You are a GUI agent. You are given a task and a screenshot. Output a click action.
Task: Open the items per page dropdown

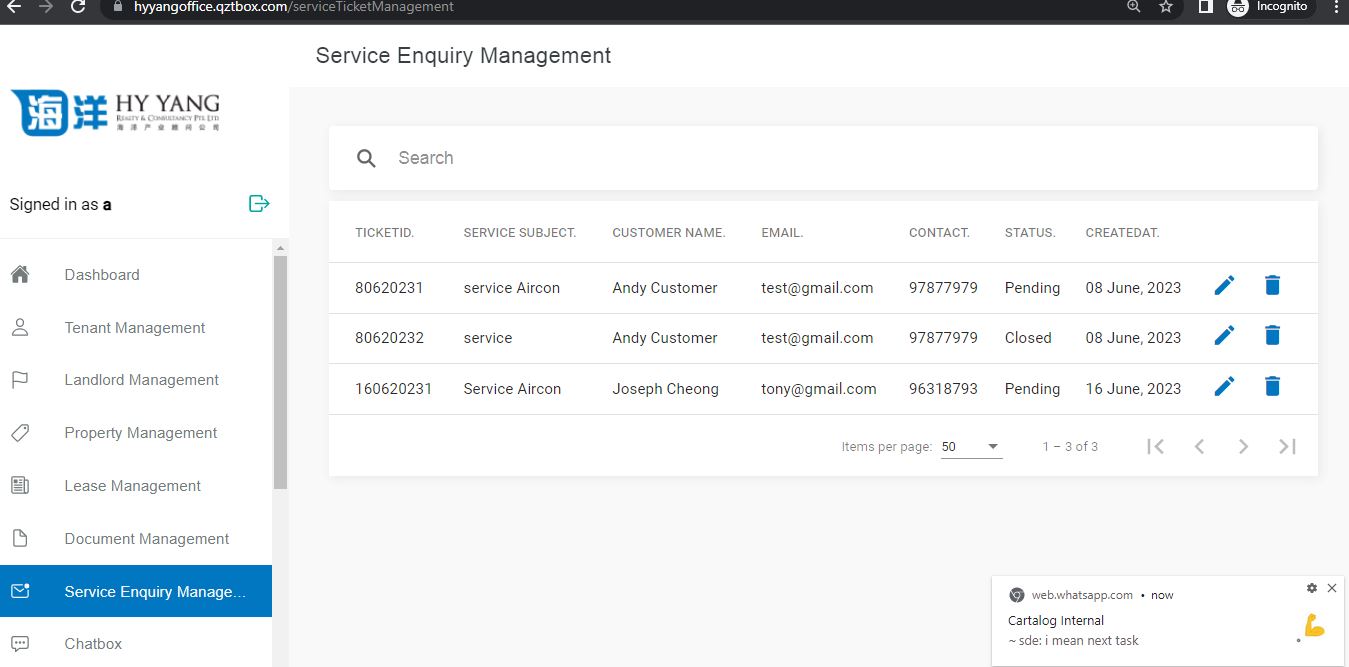970,447
